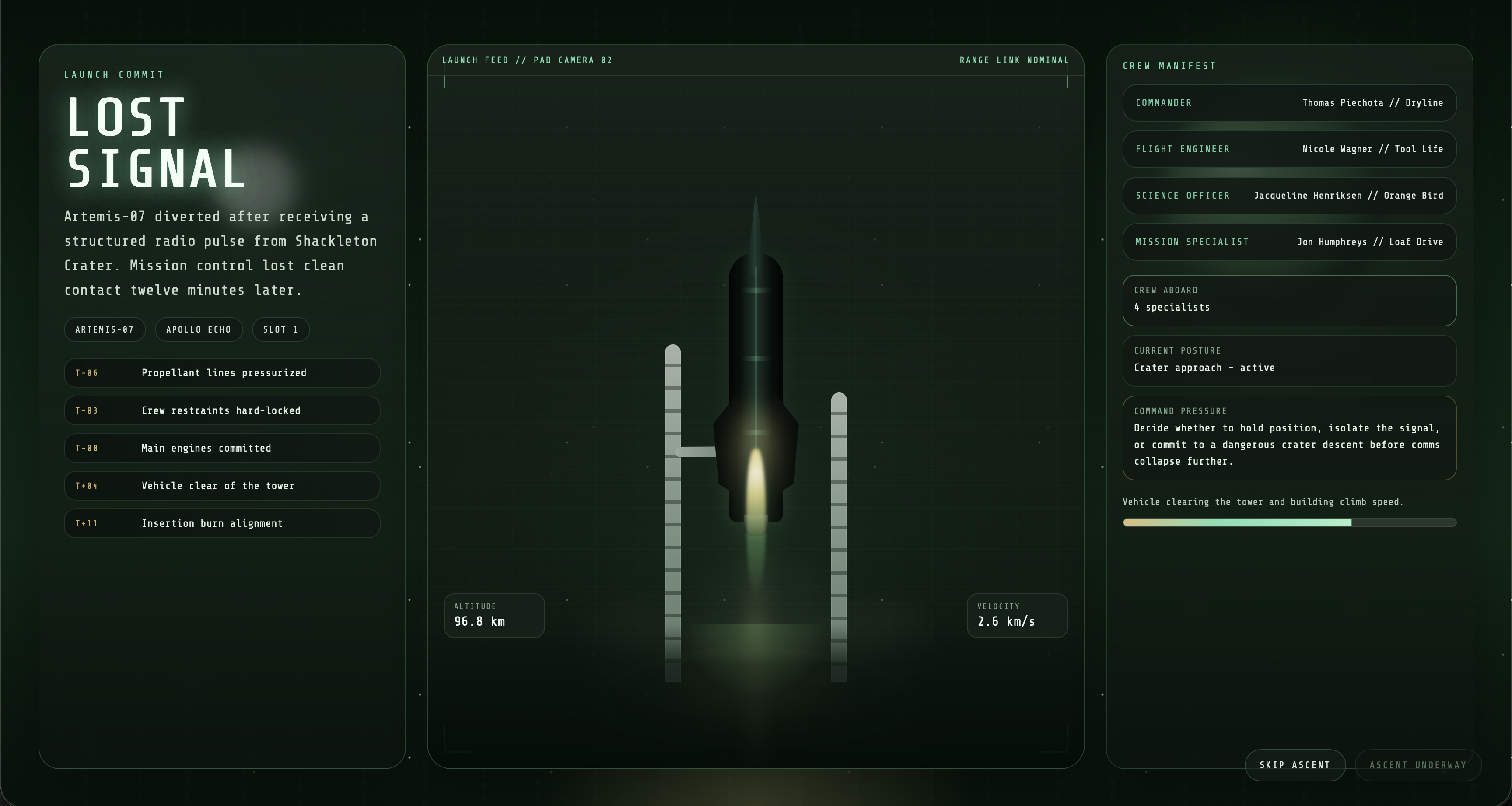
Task: Click the Crew Aboard info card
Action: [1289, 300]
